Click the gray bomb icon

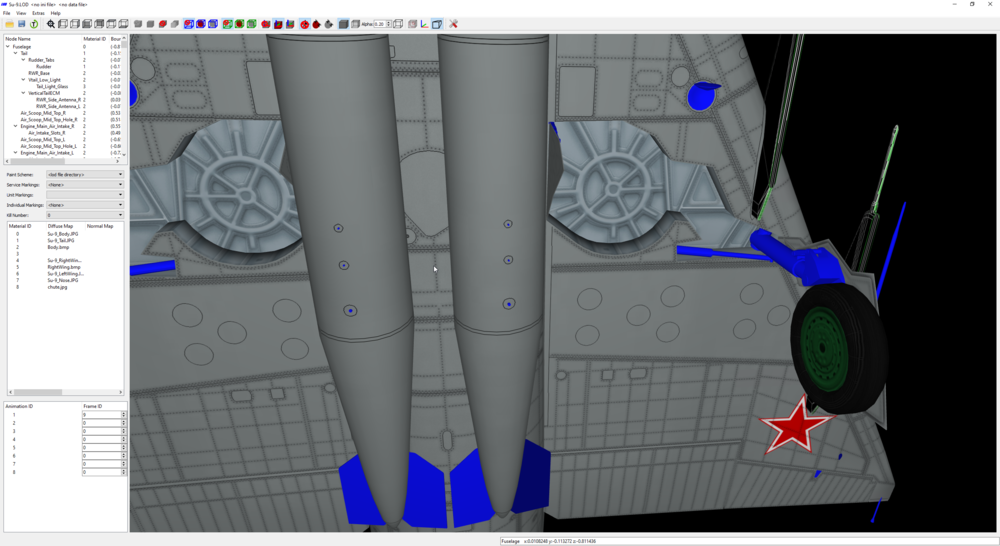click(328, 24)
